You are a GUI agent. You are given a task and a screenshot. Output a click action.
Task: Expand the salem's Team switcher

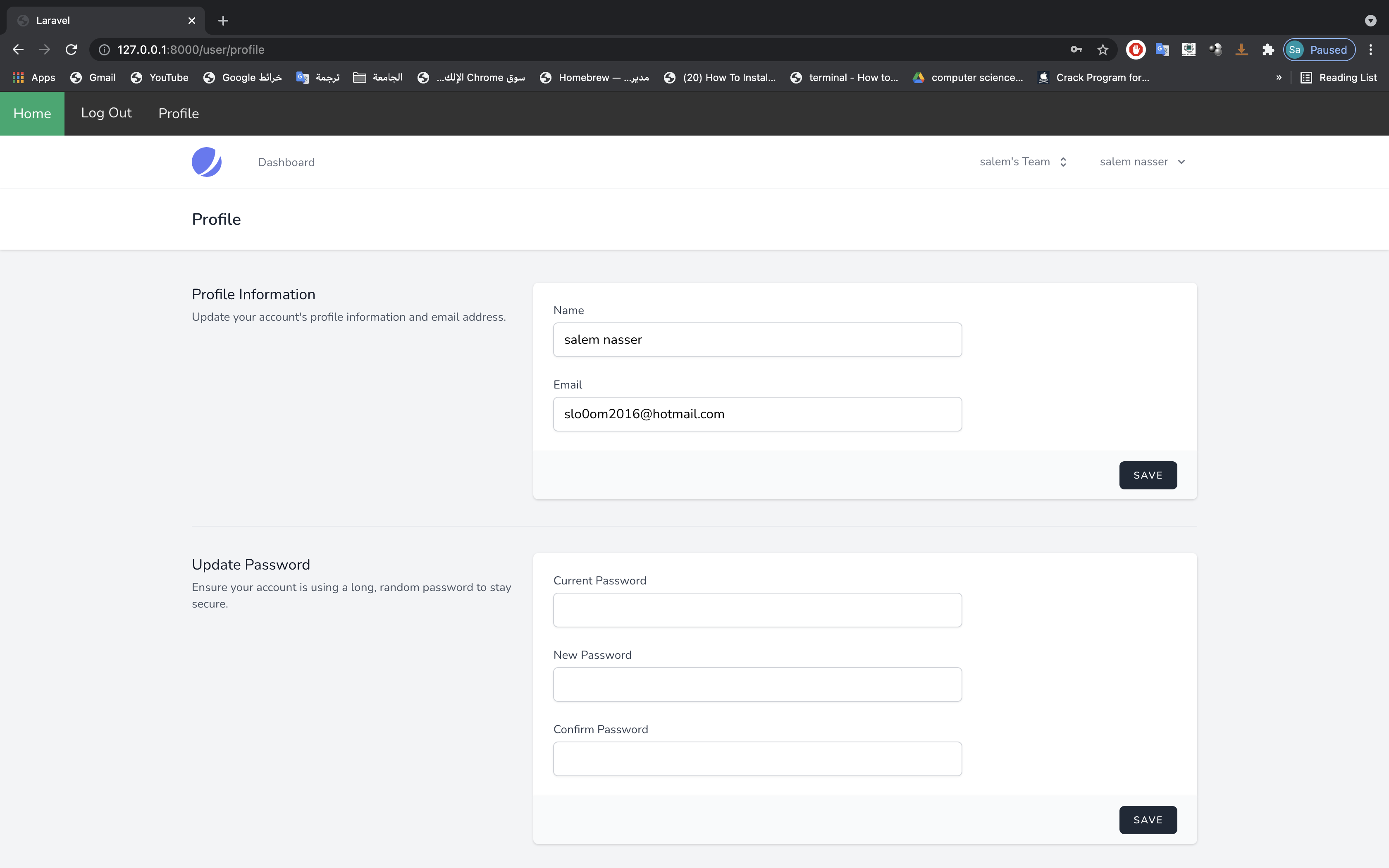tap(1023, 162)
